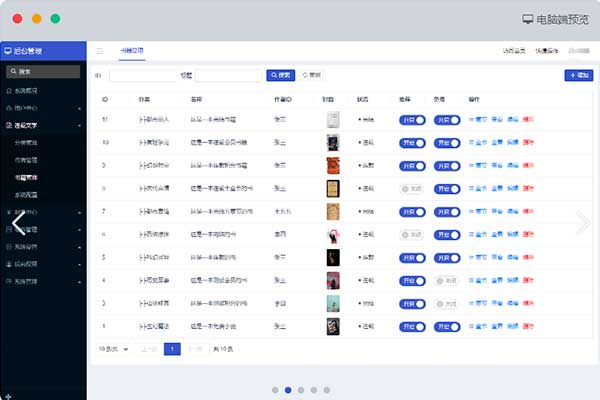Image resolution: width=600 pixels, height=400 pixels.
Task: Focus the ID filter input field
Action: point(143,75)
